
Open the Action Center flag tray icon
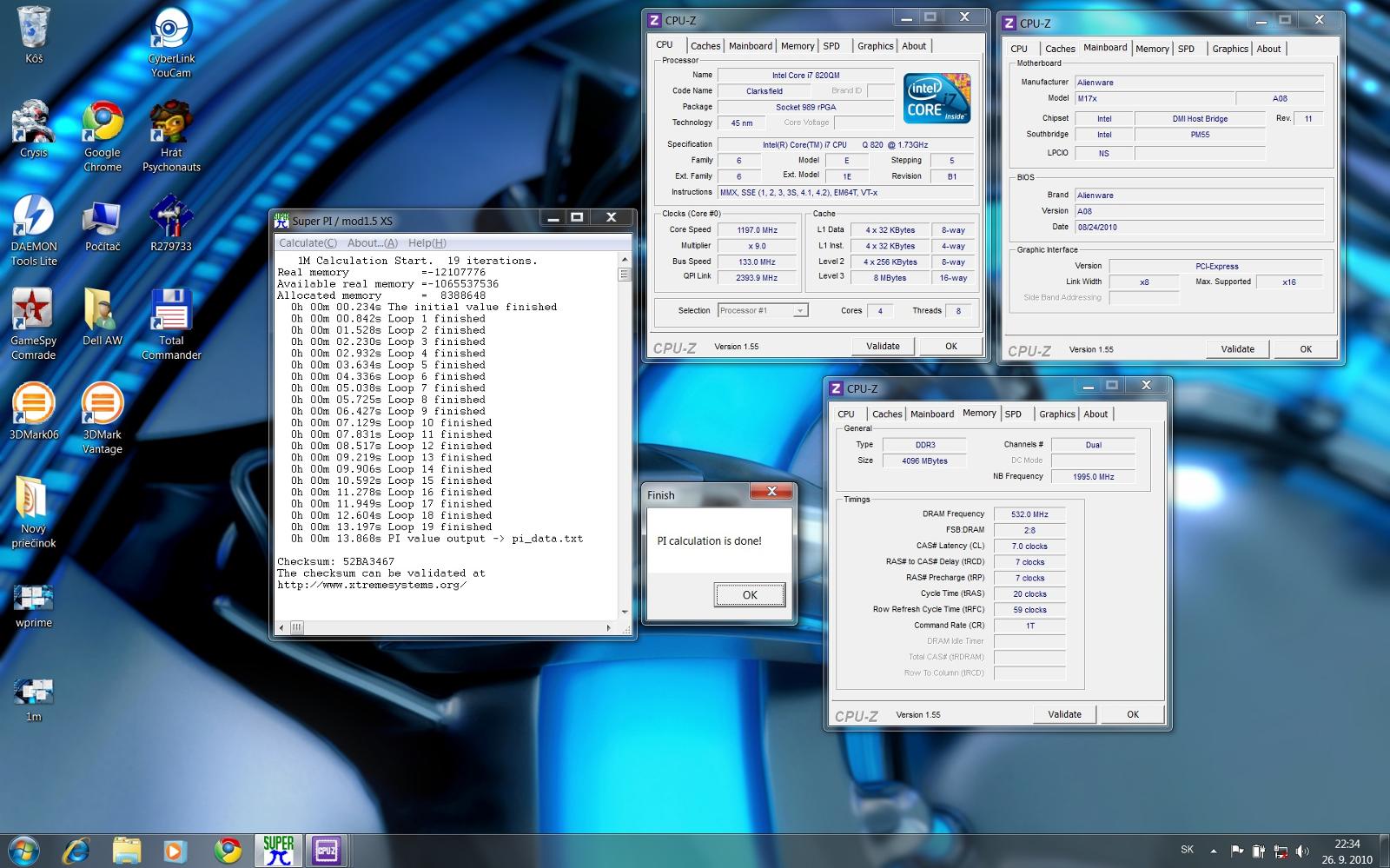tap(1235, 851)
